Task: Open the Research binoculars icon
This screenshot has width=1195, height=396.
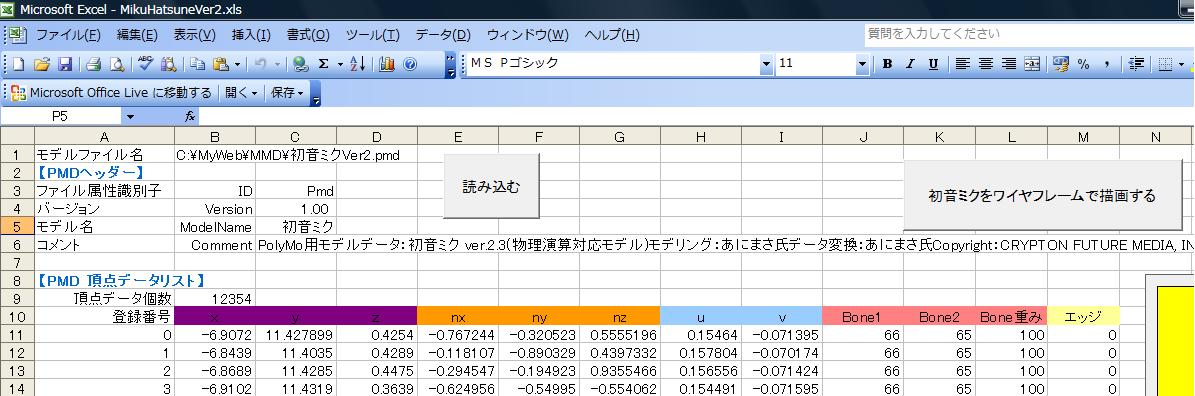Action: tap(168, 65)
